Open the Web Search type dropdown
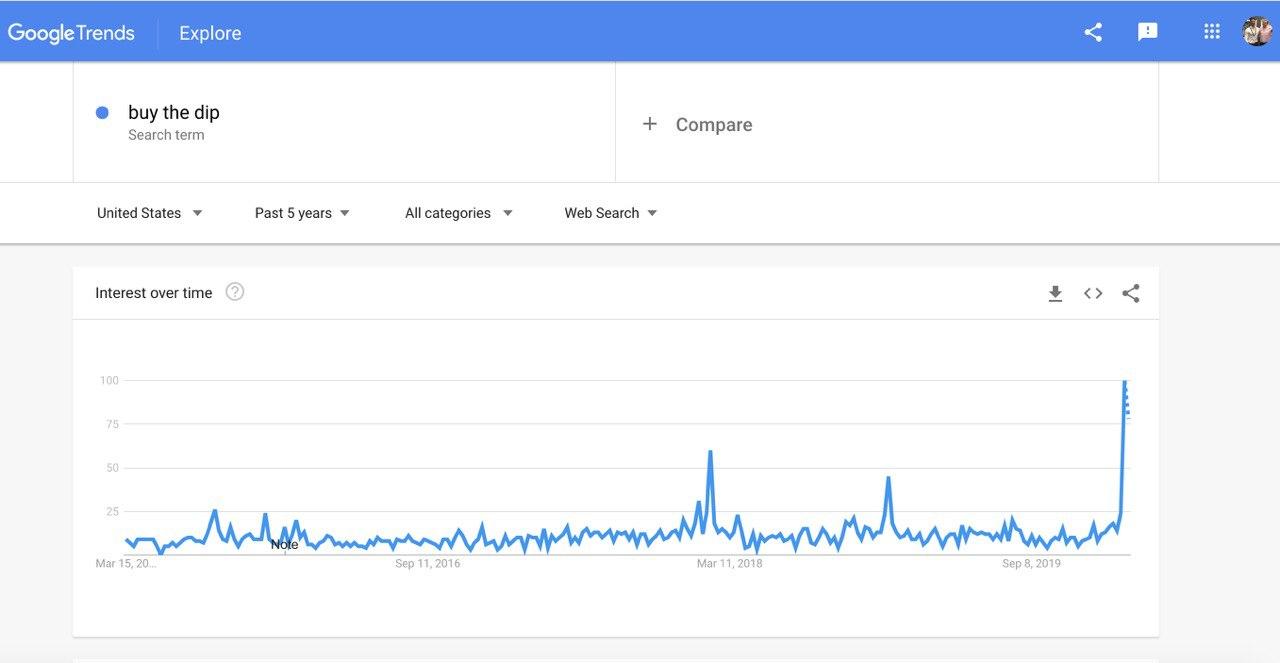 pos(610,213)
